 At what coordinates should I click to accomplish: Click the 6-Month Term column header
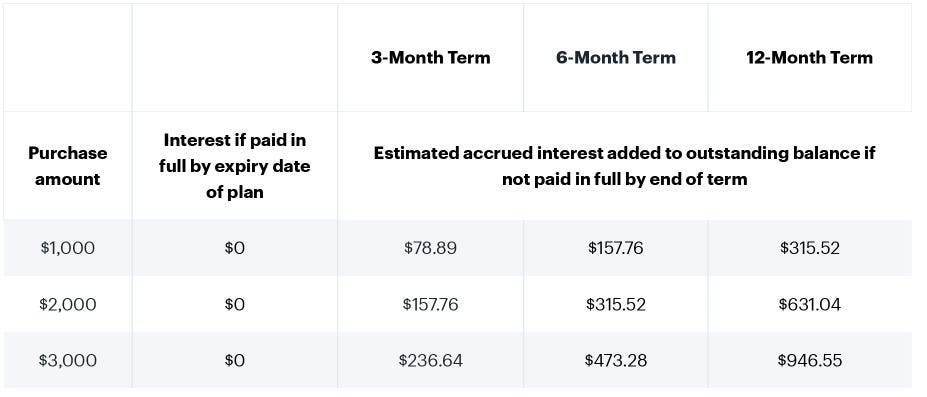[x=615, y=58]
